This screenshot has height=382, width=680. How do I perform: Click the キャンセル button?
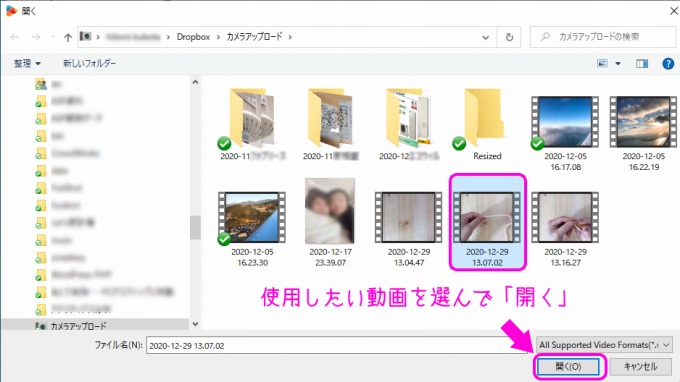coord(641,367)
